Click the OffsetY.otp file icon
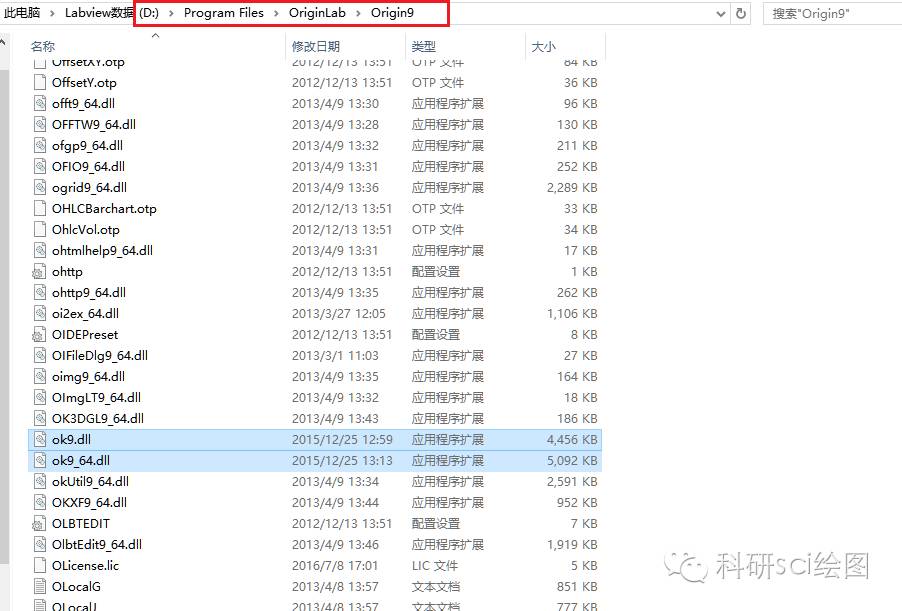902x611 pixels. coord(39,83)
